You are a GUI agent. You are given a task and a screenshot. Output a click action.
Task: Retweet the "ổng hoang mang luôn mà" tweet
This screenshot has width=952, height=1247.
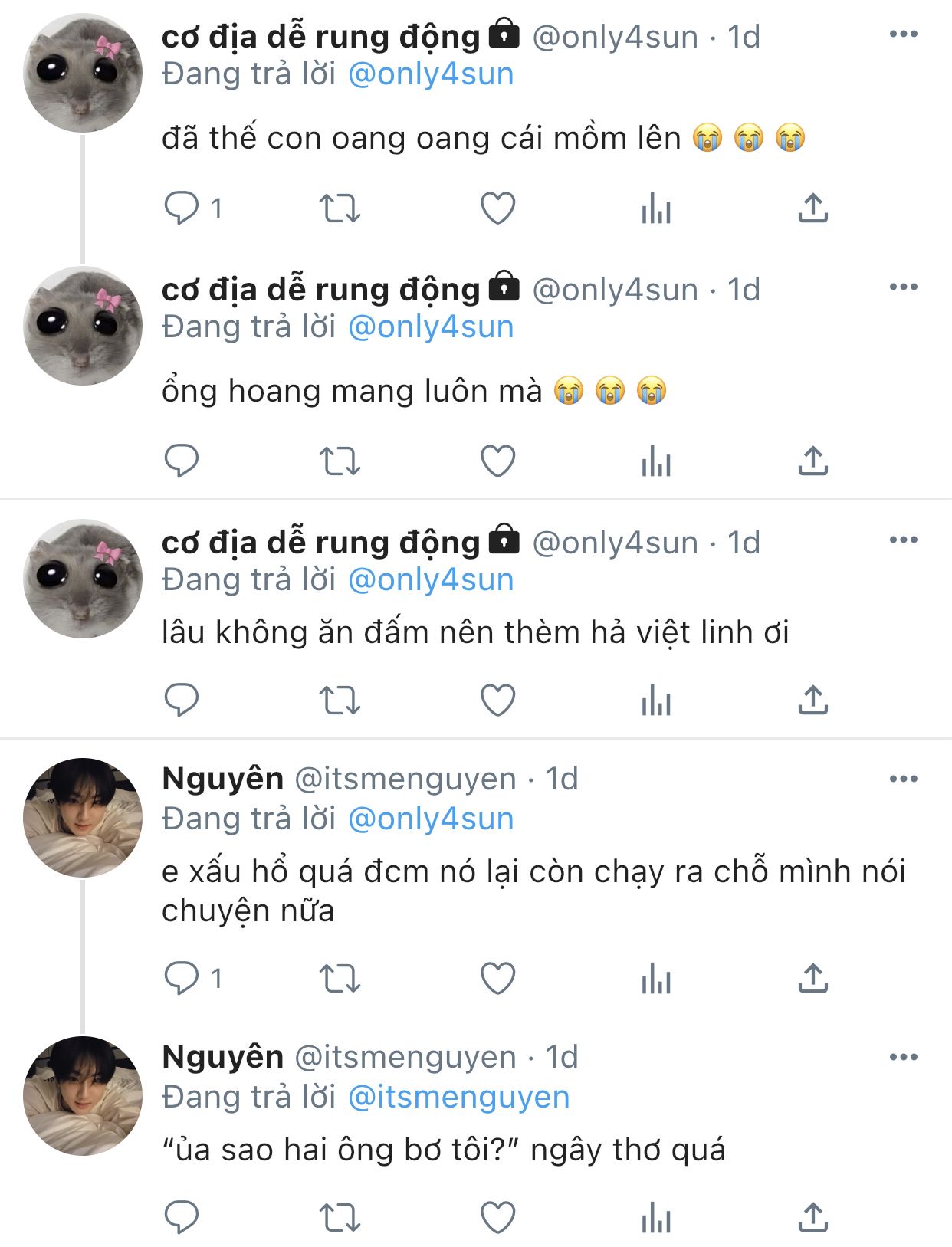pos(339,461)
